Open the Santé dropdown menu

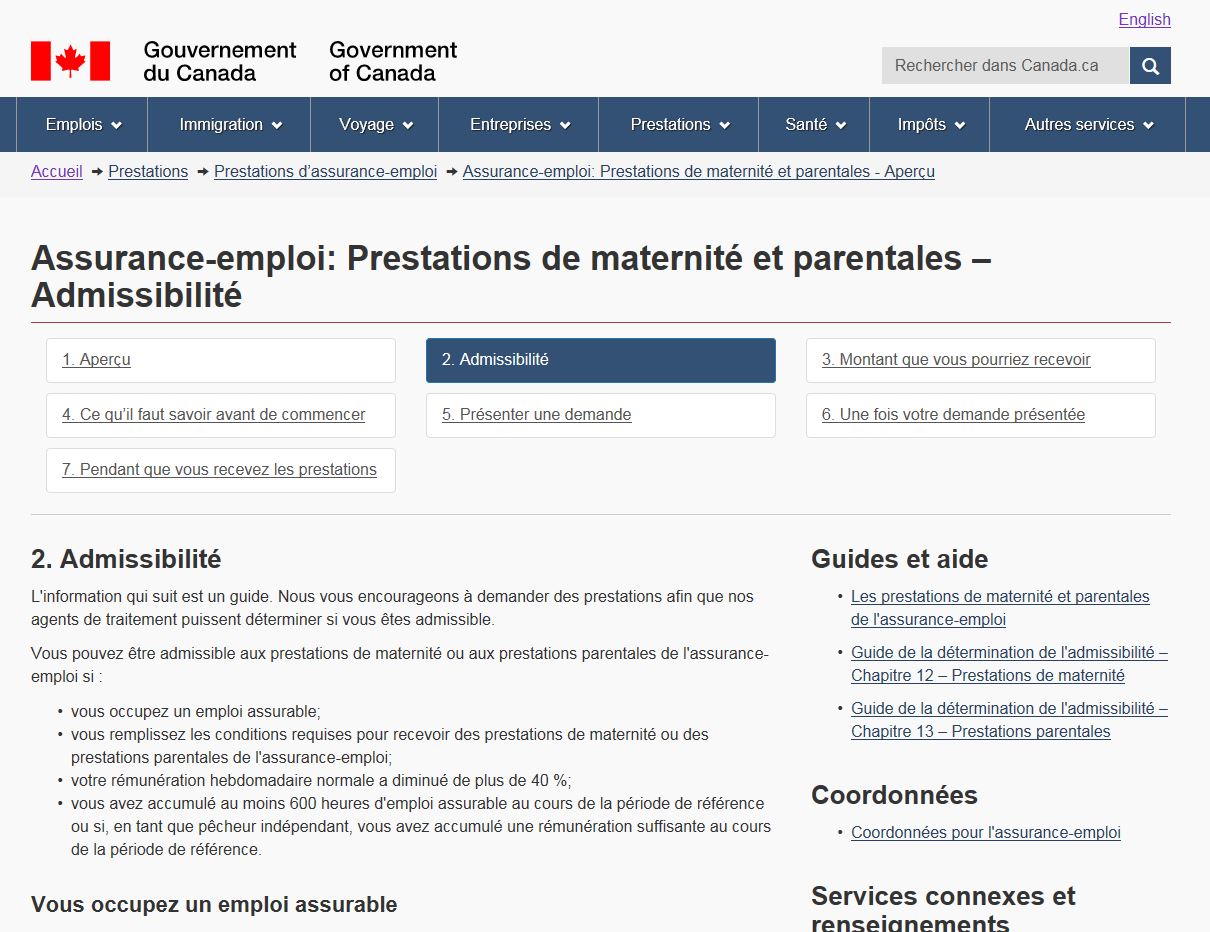[815, 125]
